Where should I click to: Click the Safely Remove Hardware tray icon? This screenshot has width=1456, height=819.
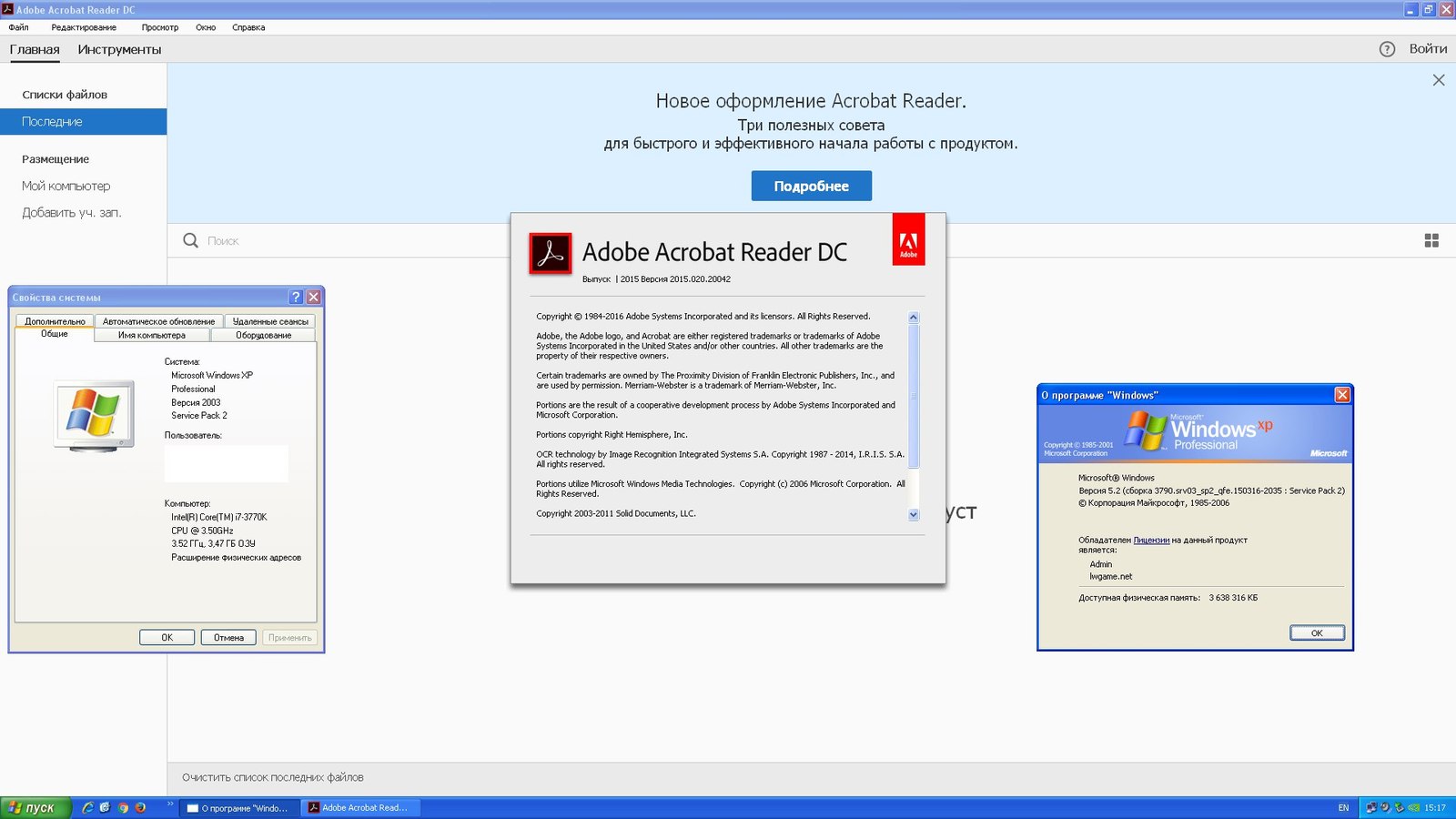click(1400, 807)
